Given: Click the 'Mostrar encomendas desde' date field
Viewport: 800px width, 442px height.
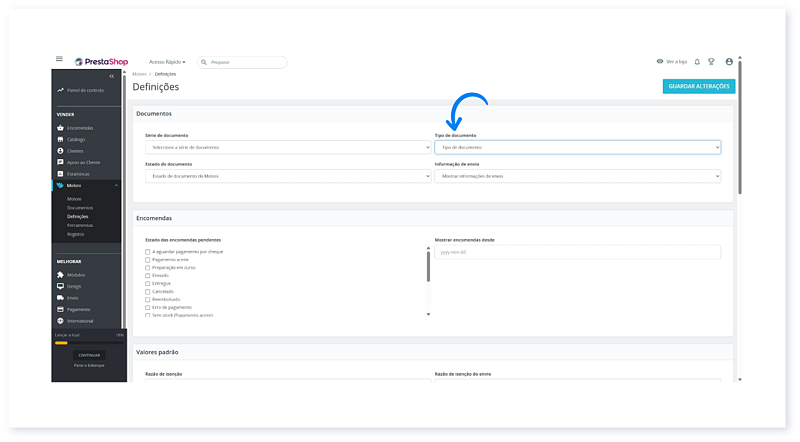Looking at the screenshot, I should click(577, 252).
